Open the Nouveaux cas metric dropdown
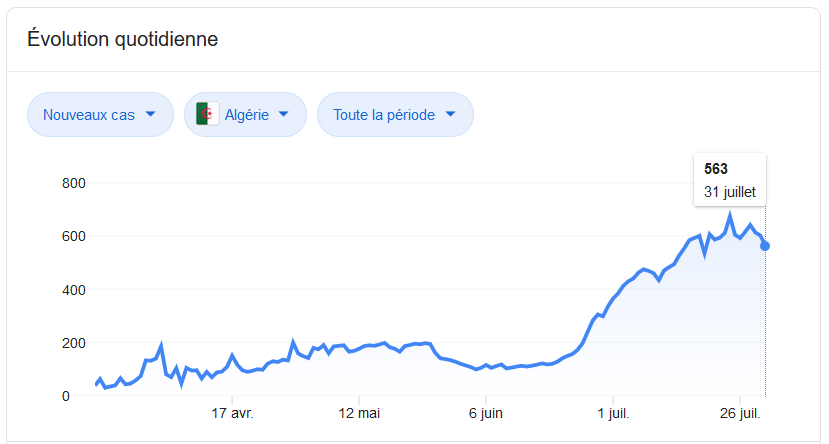The image size is (829, 444). [x=100, y=114]
